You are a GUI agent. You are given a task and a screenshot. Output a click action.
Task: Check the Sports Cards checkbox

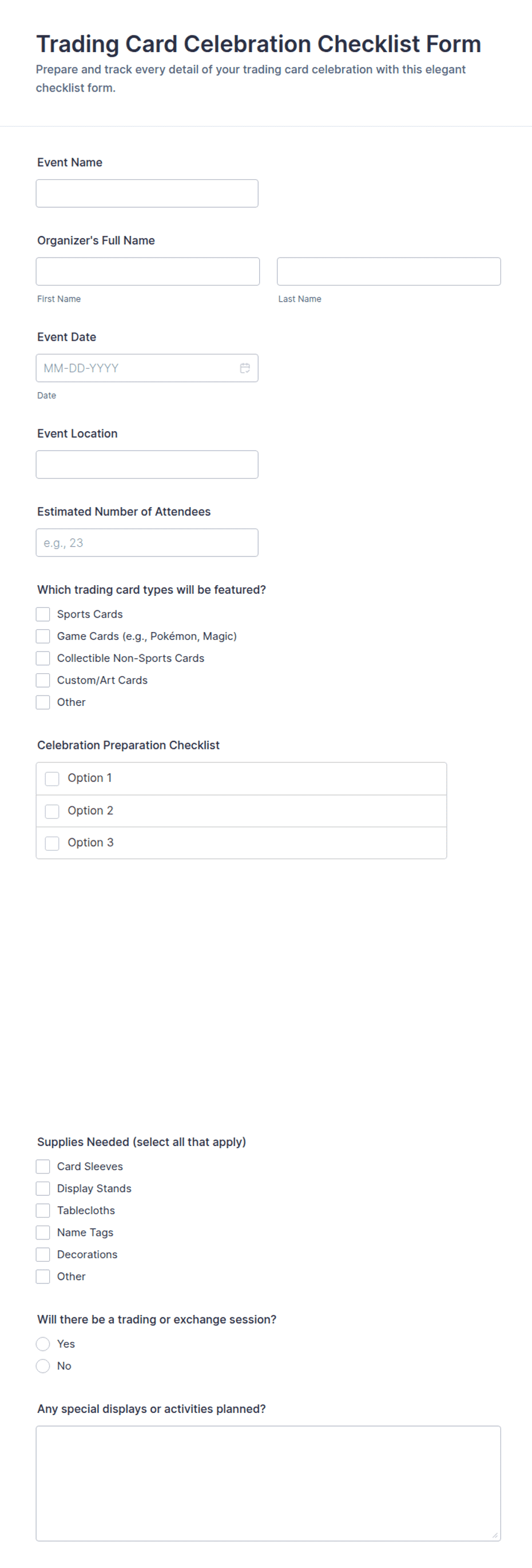[x=42, y=614]
